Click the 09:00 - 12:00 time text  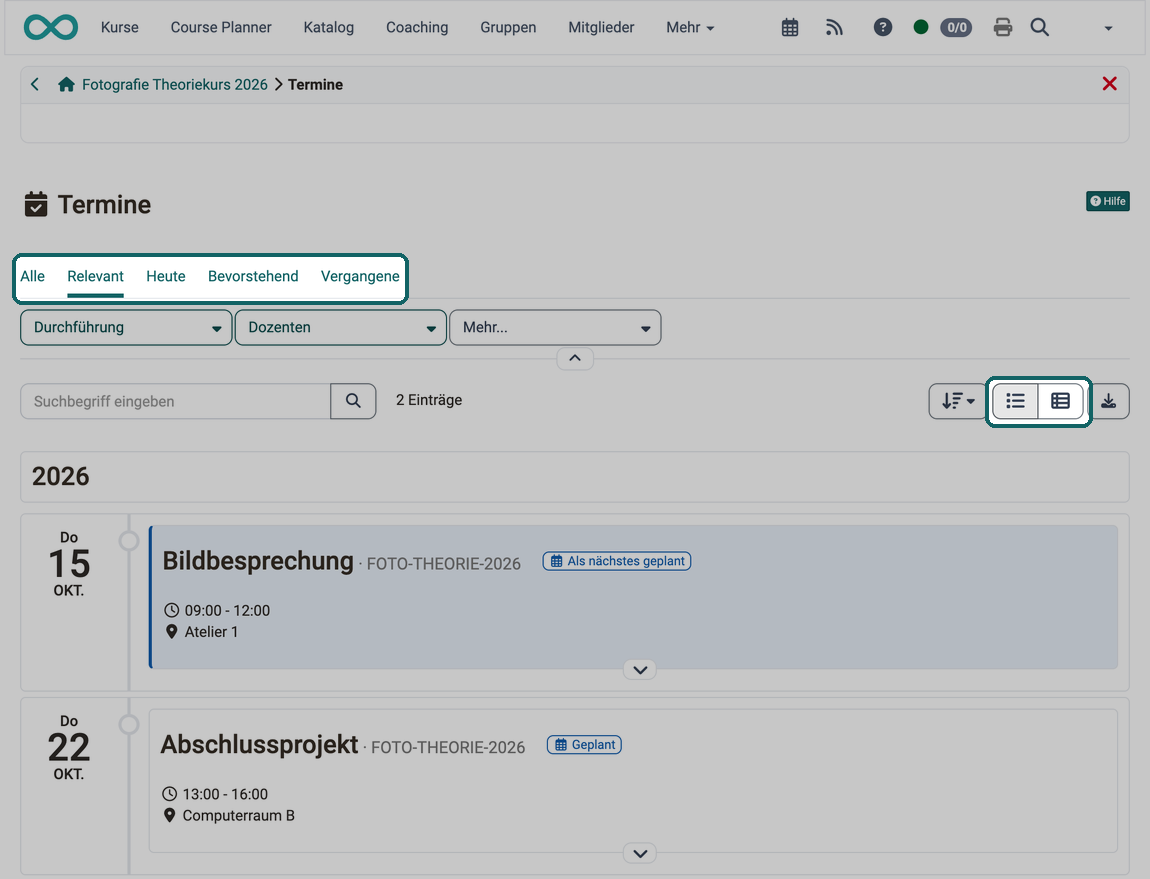[227, 610]
